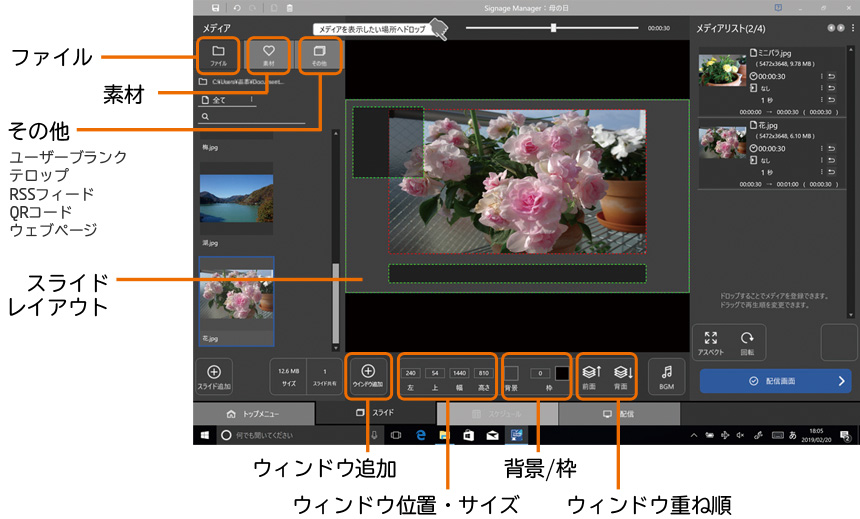This screenshot has height=519, width=860.
Task: Go to 配信画面 delivery screen
Action: [775, 381]
